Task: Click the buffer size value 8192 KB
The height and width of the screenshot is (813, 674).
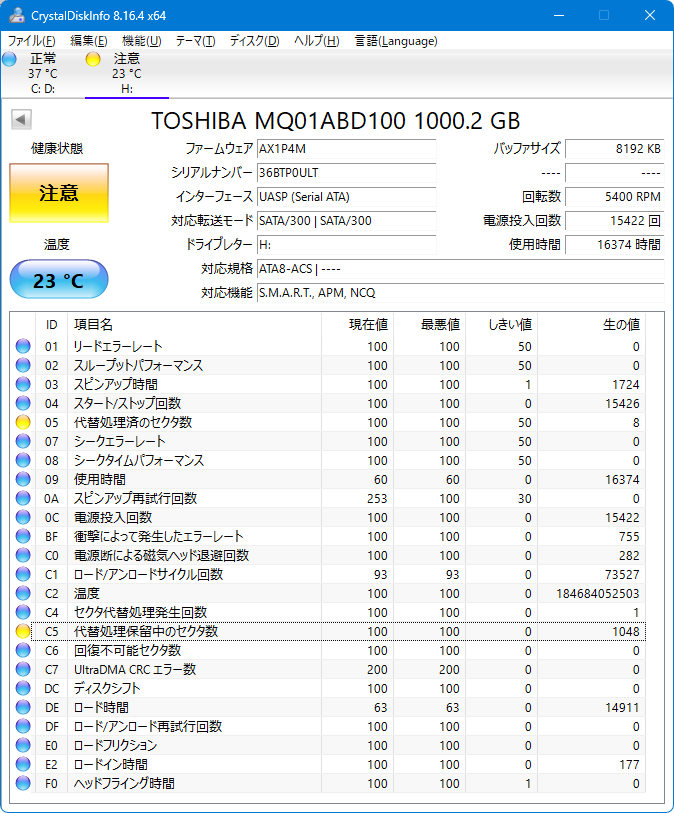Action: pyautogui.click(x=614, y=149)
